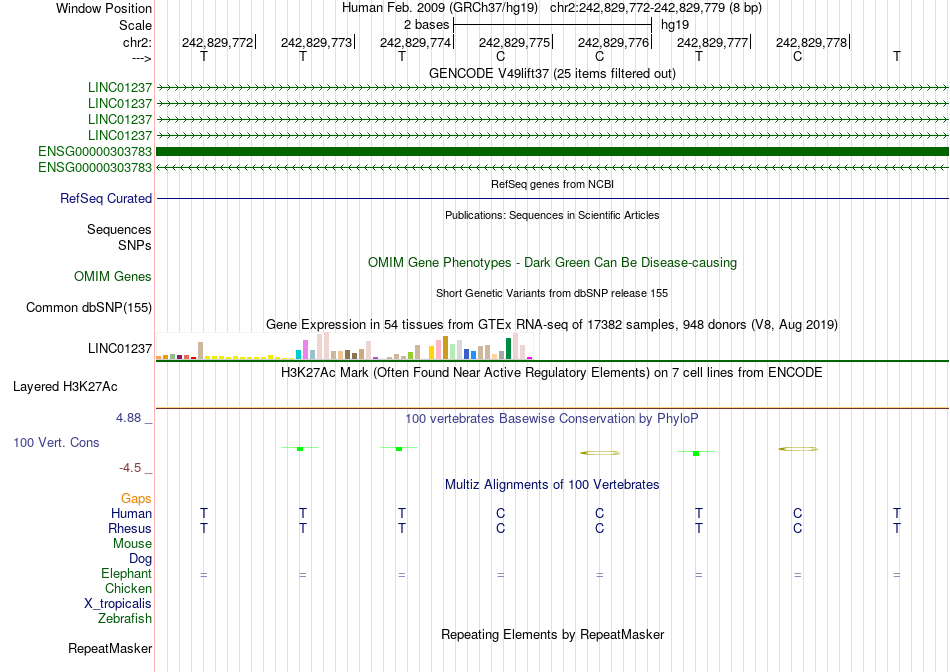Viewport: 950px width, 672px height.
Task: Click the 'Dog' alignment row label
Action: coord(140,559)
